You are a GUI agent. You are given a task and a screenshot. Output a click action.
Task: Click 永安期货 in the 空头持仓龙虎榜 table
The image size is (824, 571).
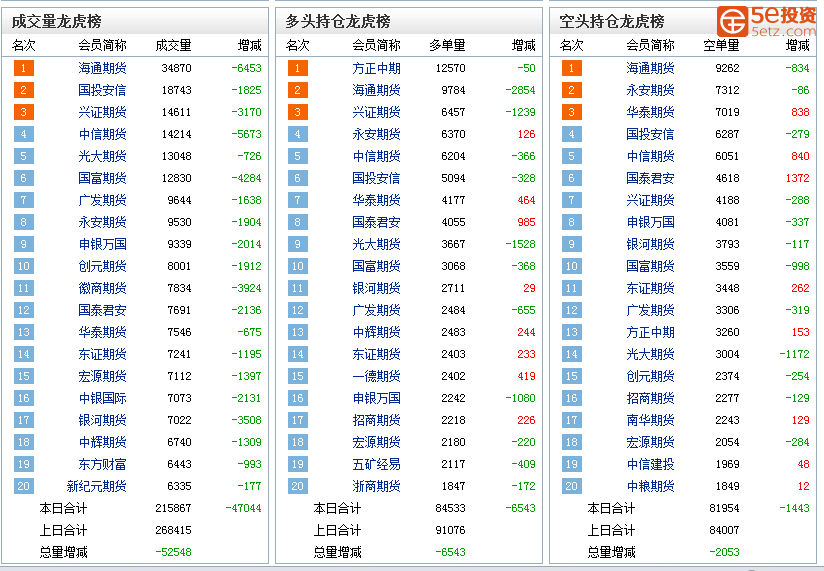pyautogui.click(x=650, y=90)
